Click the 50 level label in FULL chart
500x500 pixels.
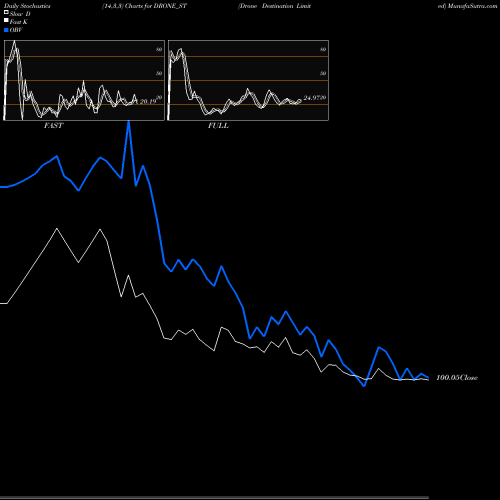(x=323, y=73)
